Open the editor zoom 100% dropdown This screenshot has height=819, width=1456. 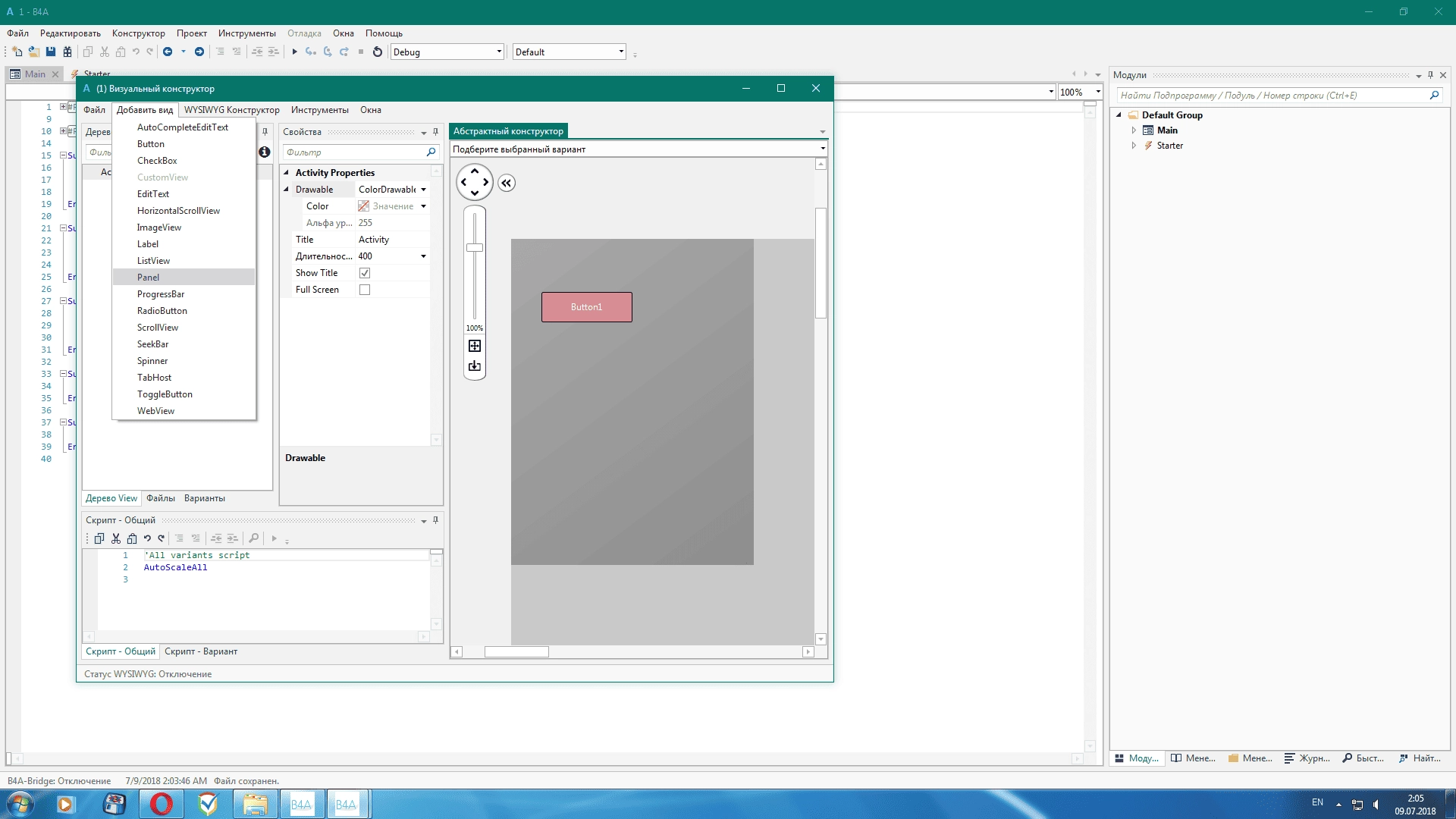point(1097,92)
